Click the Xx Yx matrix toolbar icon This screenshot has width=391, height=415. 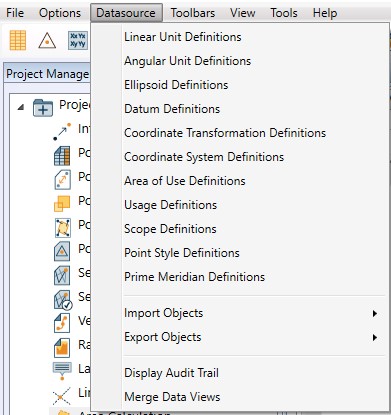click(x=78, y=41)
